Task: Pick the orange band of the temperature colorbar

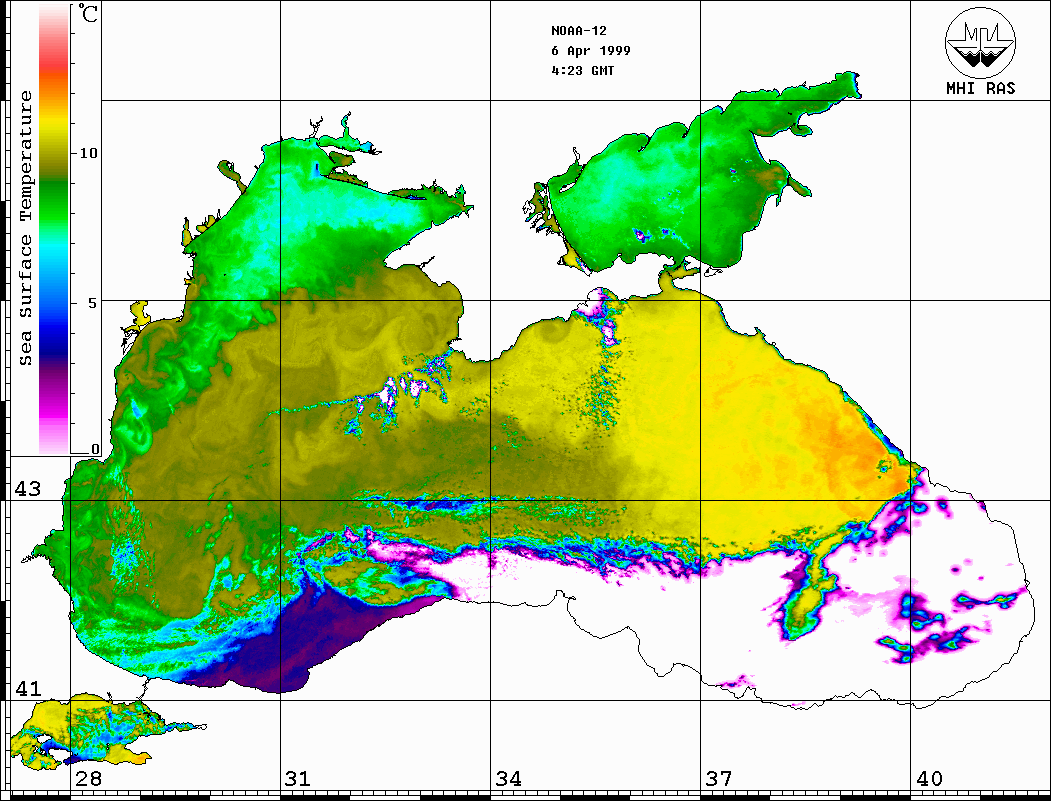Action: point(54,87)
